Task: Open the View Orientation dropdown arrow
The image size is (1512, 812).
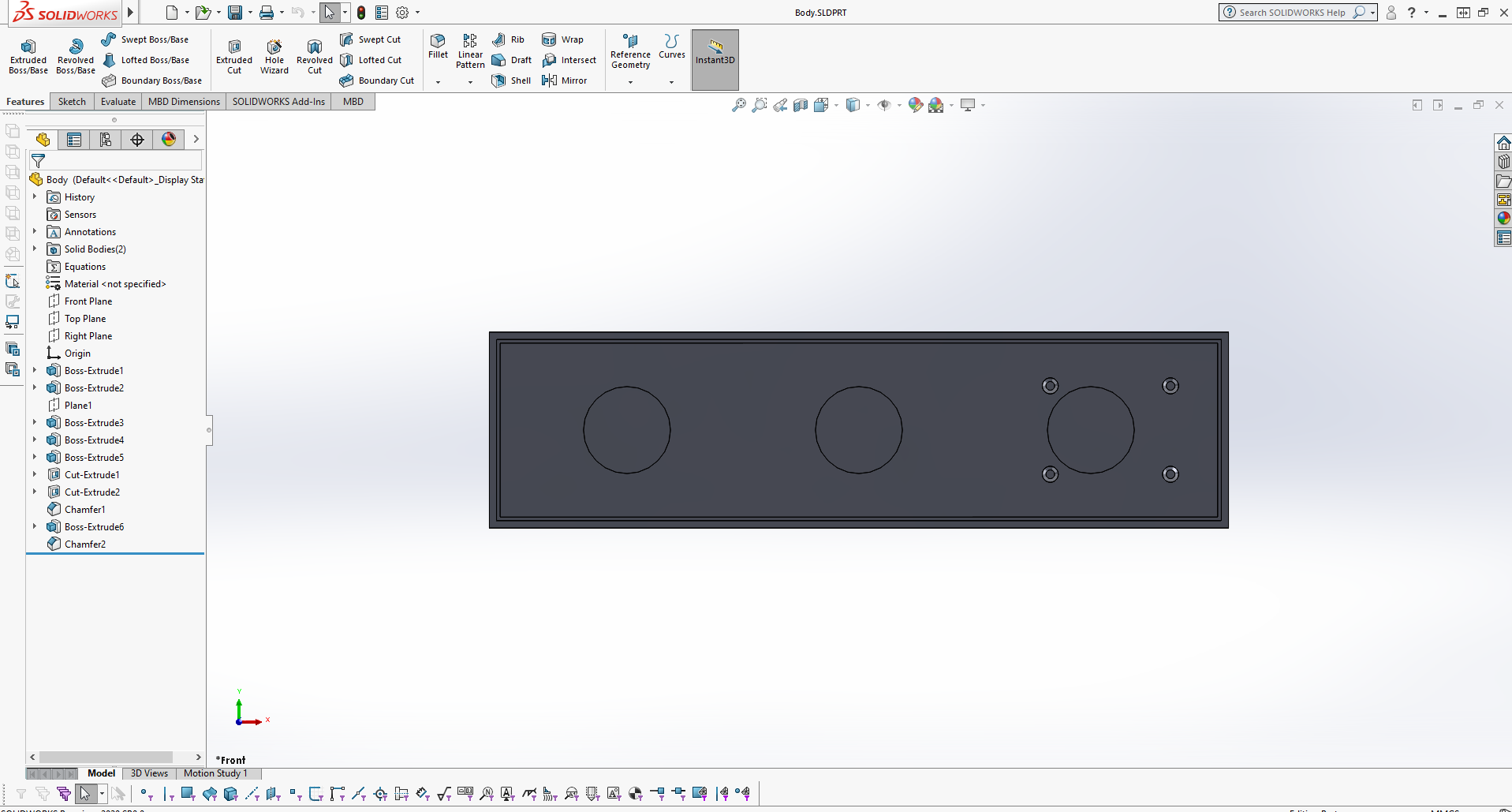Action: coord(837,104)
